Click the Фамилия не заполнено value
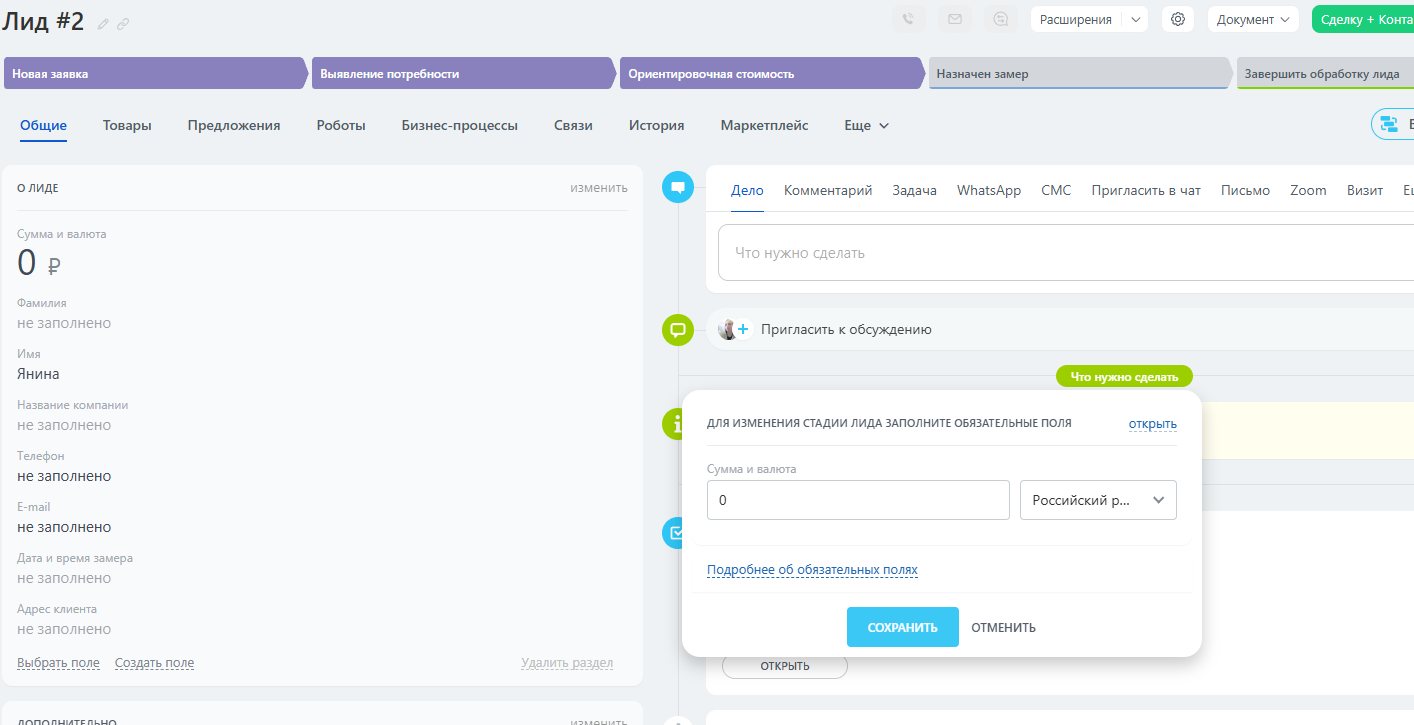Image resolution: width=1414 pixels, height=725 pixels. tap(64, 323)
